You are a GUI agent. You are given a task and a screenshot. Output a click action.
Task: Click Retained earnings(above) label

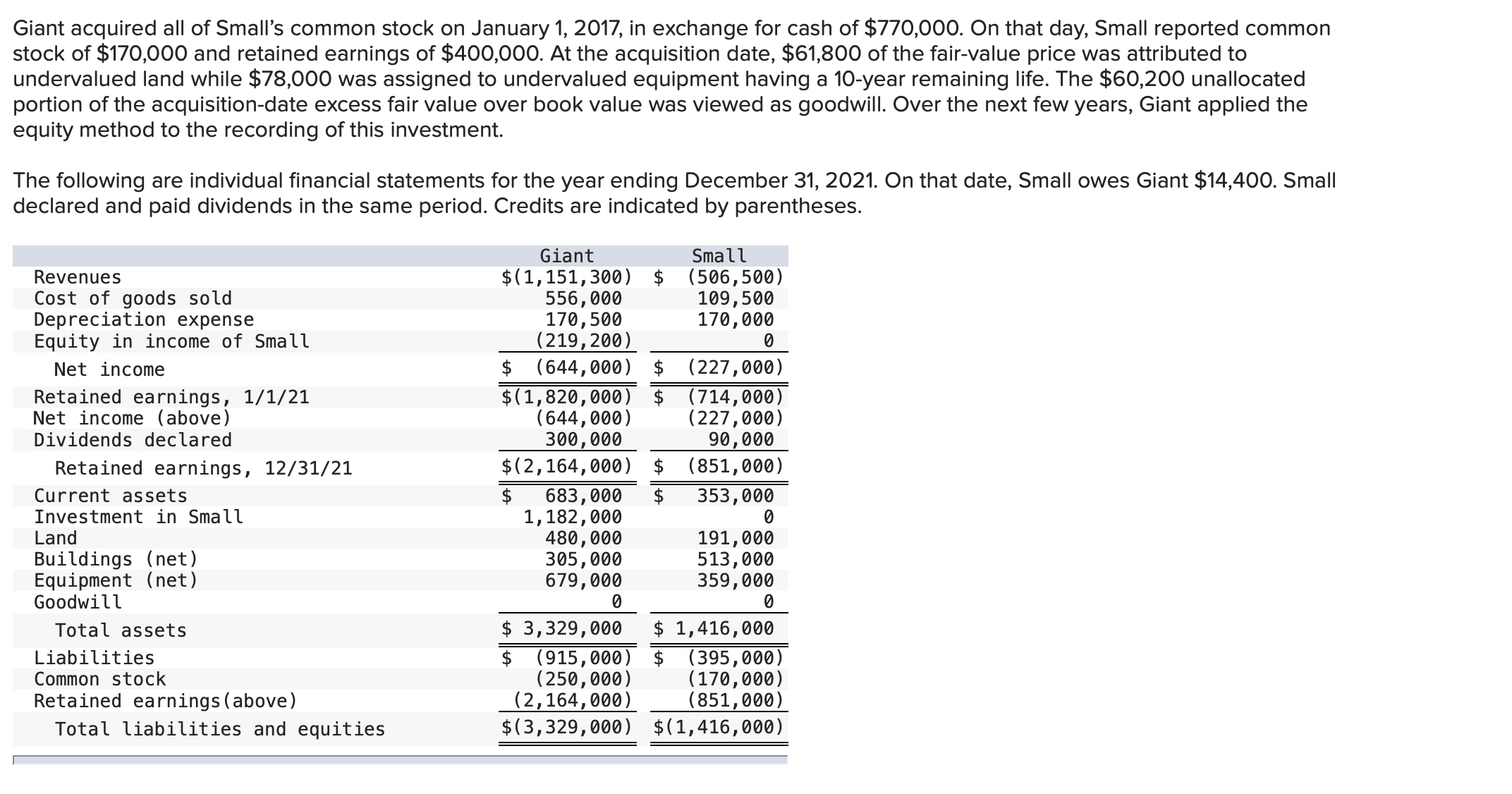coord(166,701)
